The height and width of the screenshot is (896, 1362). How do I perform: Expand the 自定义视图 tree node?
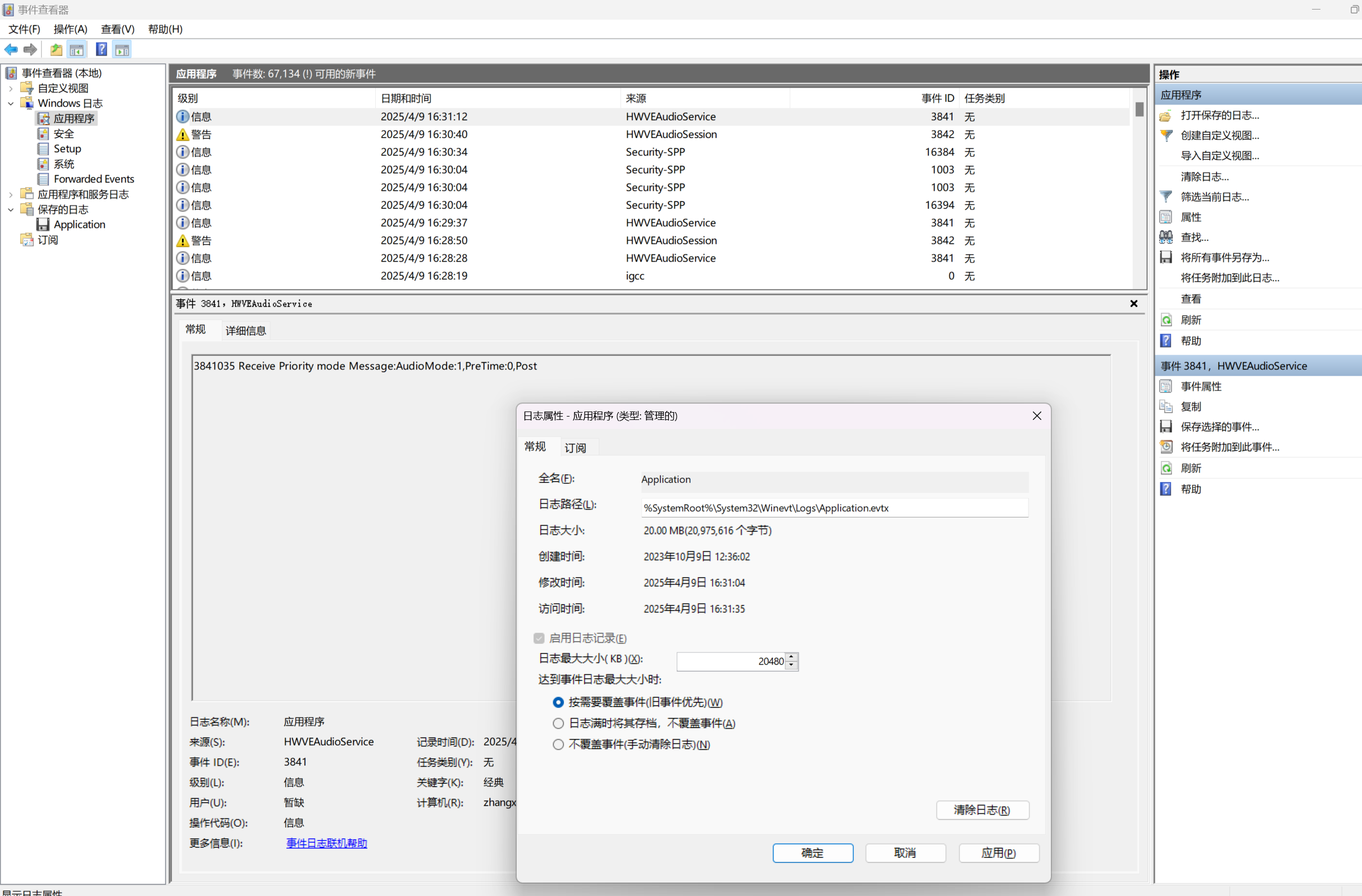(11, 88)
